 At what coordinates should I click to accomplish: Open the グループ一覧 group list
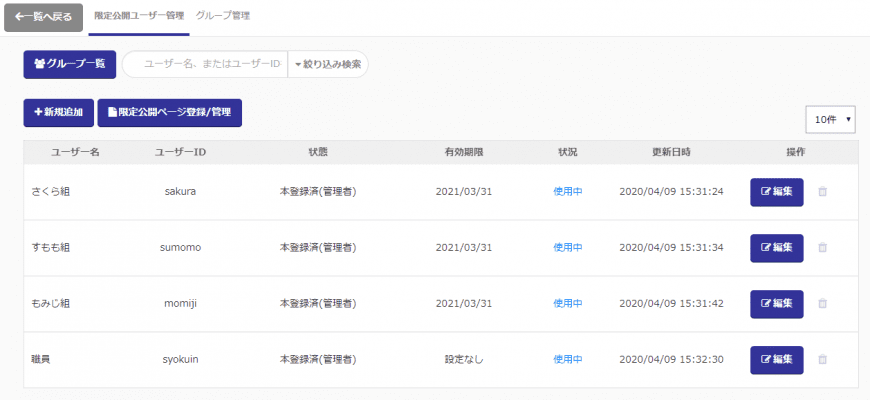(70, 64)
